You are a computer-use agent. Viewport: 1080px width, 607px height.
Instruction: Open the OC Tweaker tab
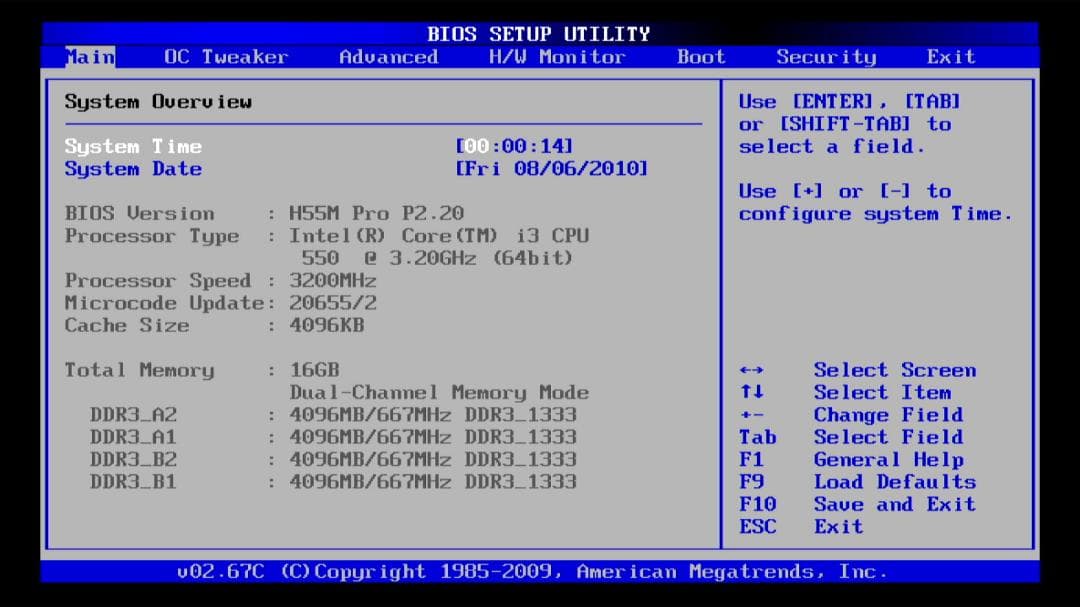pos(226,57)
